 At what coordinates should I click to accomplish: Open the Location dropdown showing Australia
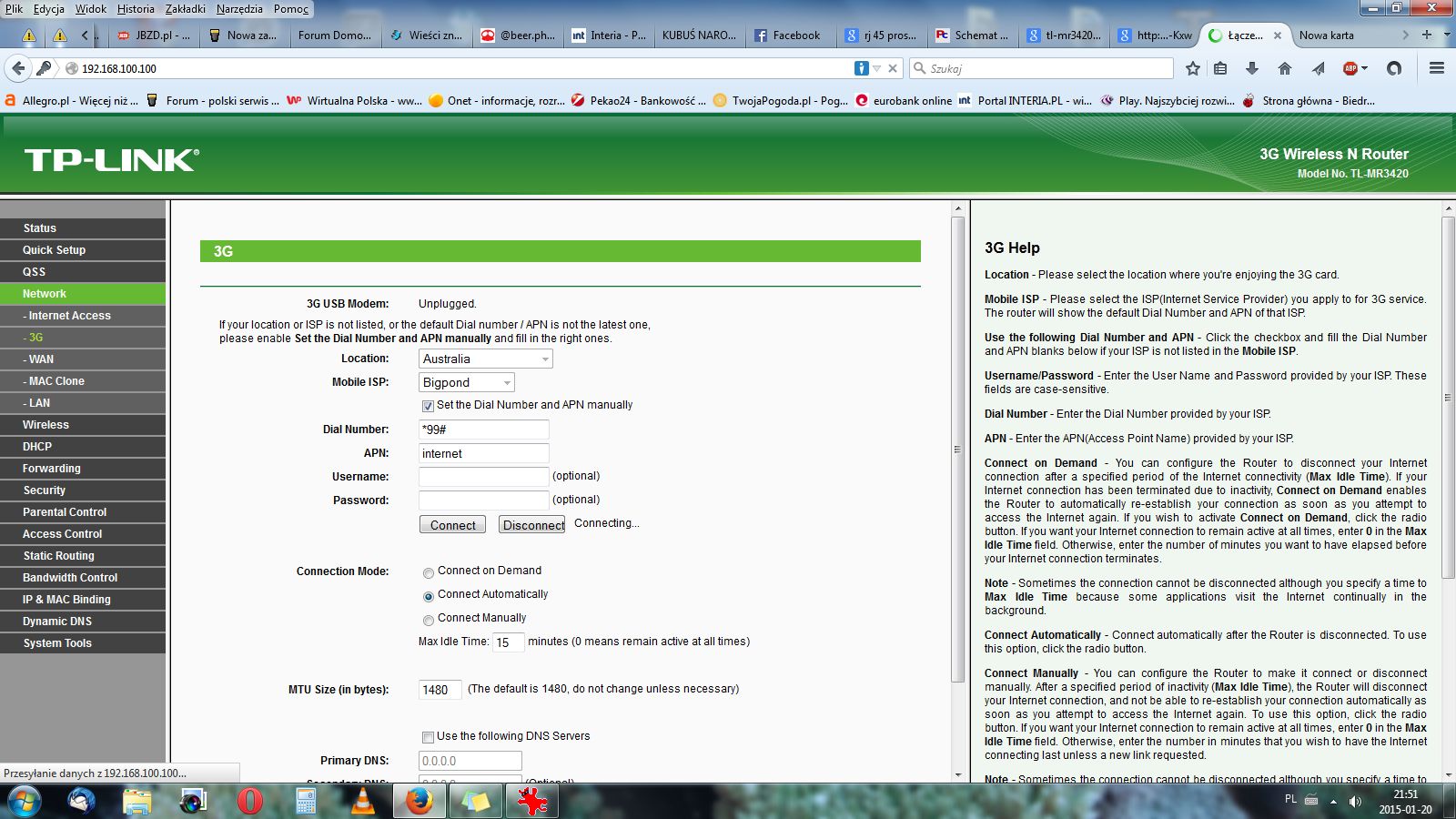pyautogui.click(x=486, y=359)
